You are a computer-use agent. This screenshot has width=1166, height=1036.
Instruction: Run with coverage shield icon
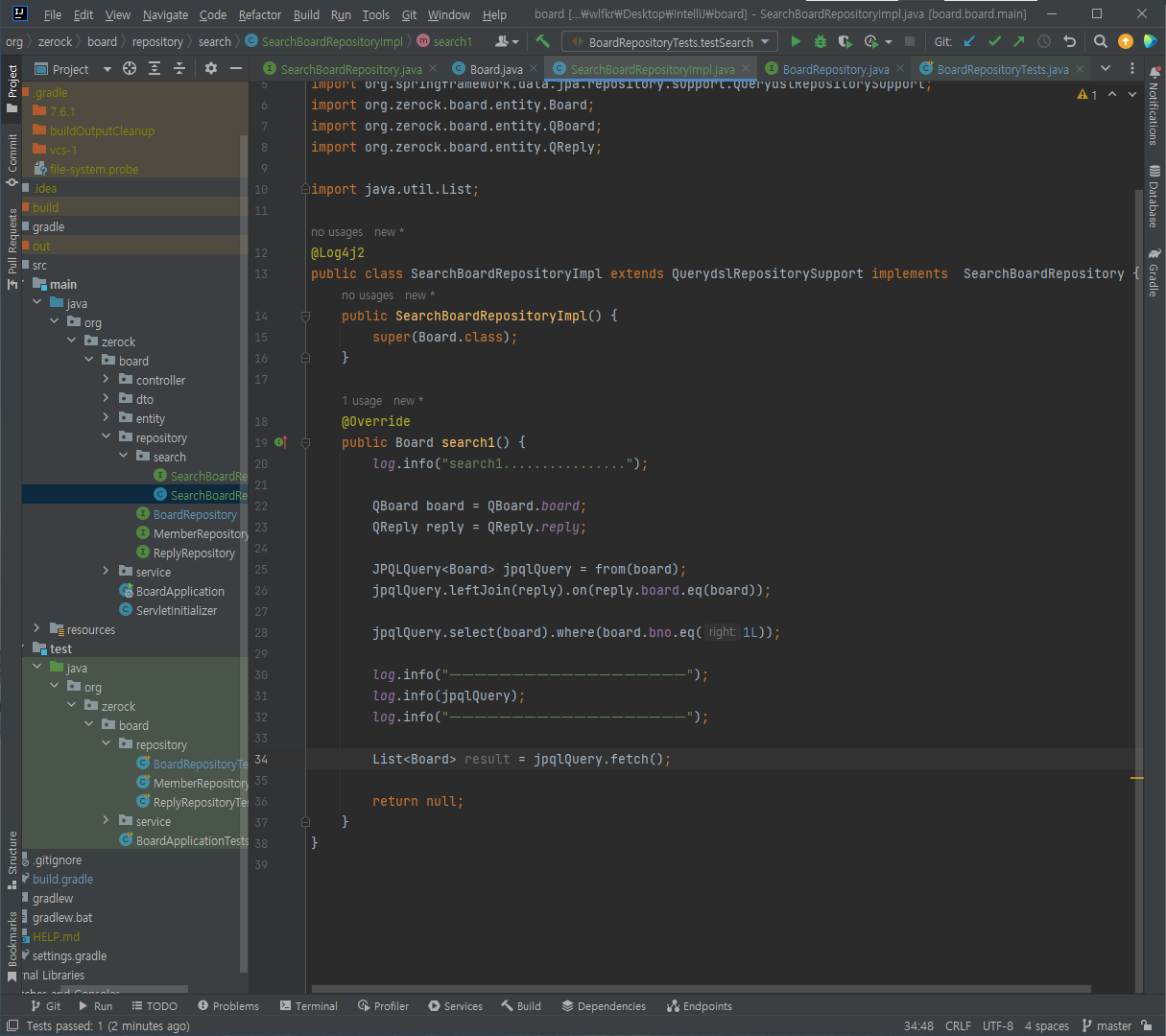845,41
